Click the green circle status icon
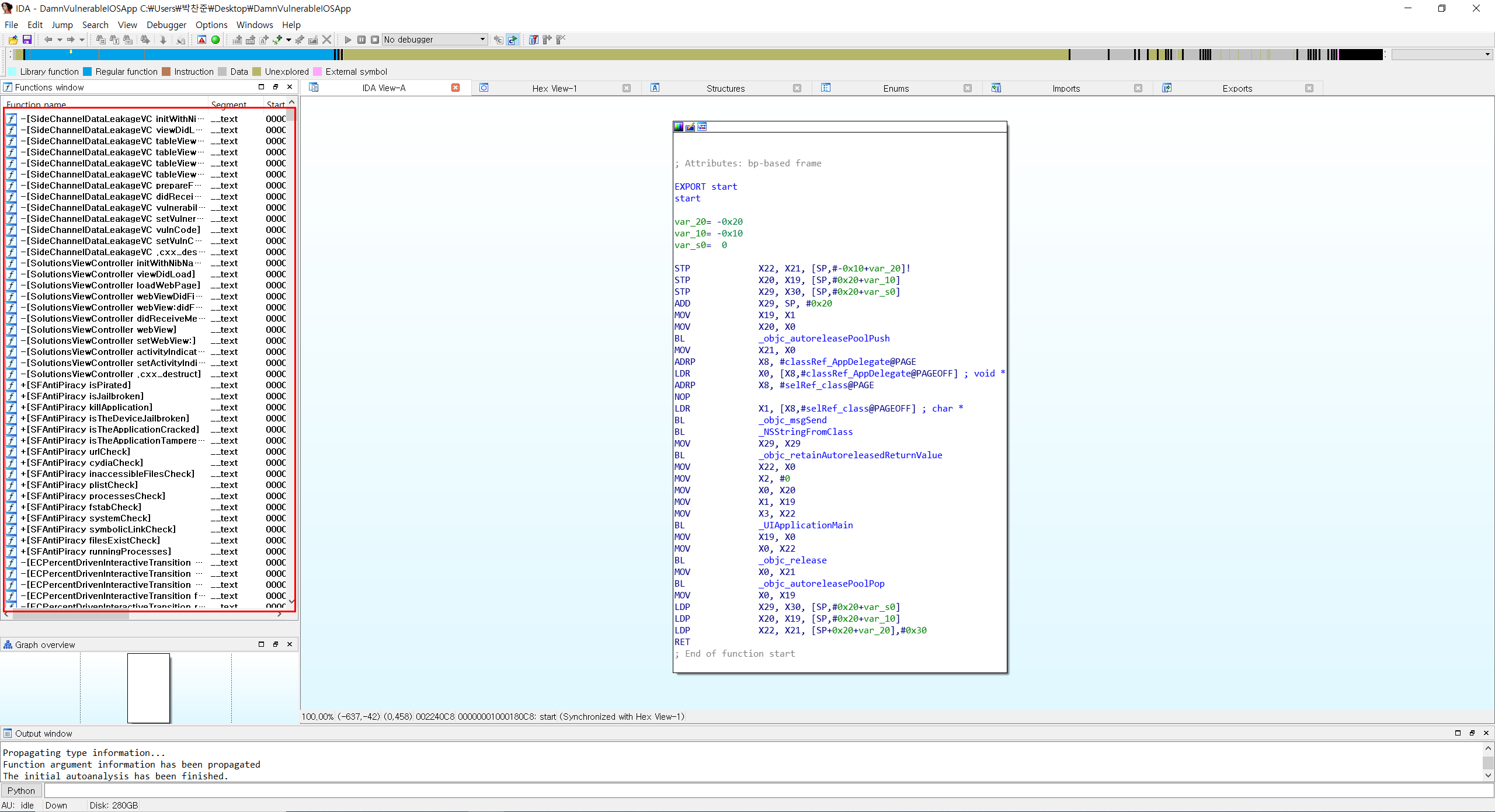This screenshot has height=812, width=1495. click(215, 40)
